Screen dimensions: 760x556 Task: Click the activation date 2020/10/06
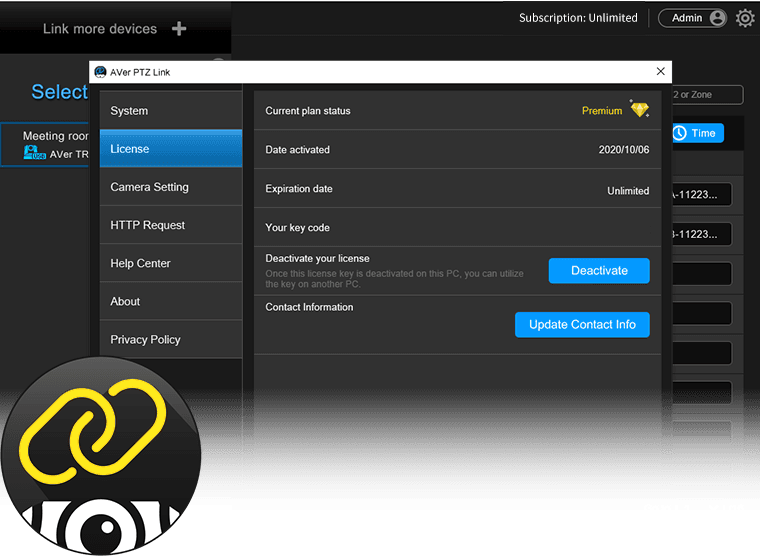(x=624, y=150)
